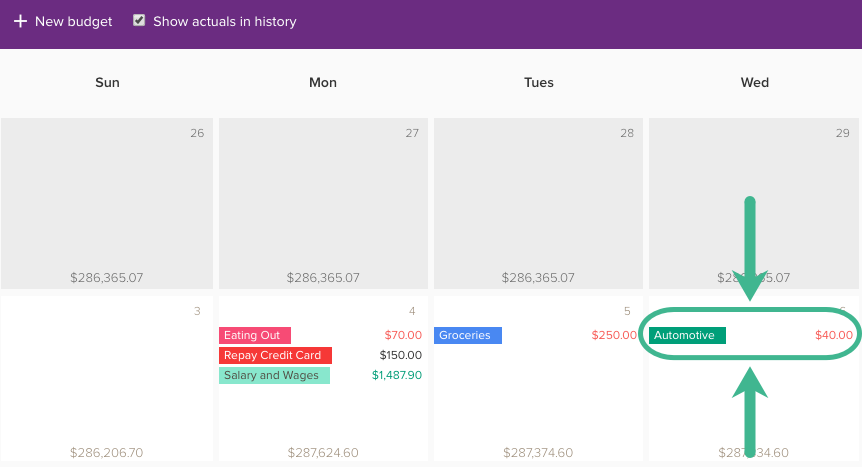Click the Tues column header
Image resolution: width=862 pixels, height=468 pixels.
click(539, 82)
